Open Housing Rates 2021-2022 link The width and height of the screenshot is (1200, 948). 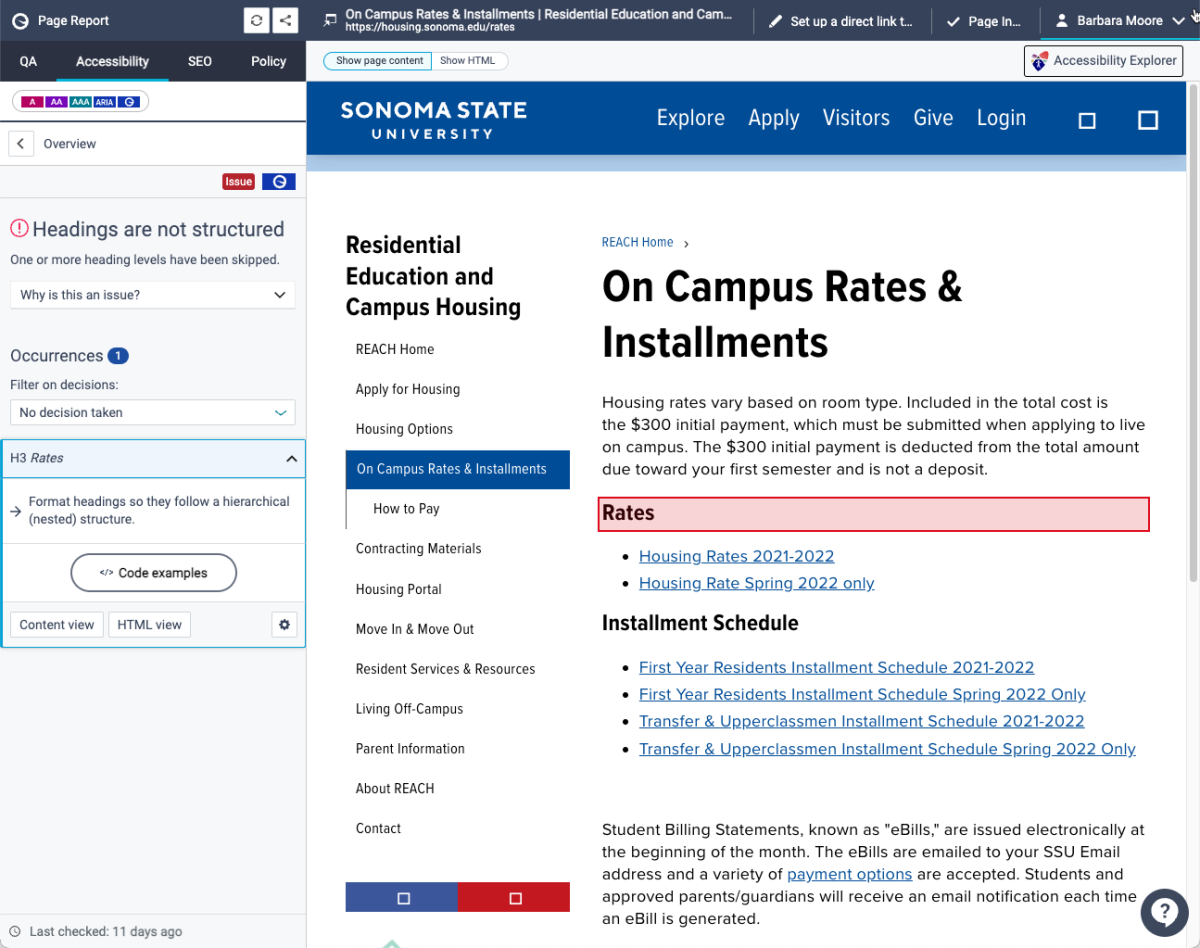(736, 556)
